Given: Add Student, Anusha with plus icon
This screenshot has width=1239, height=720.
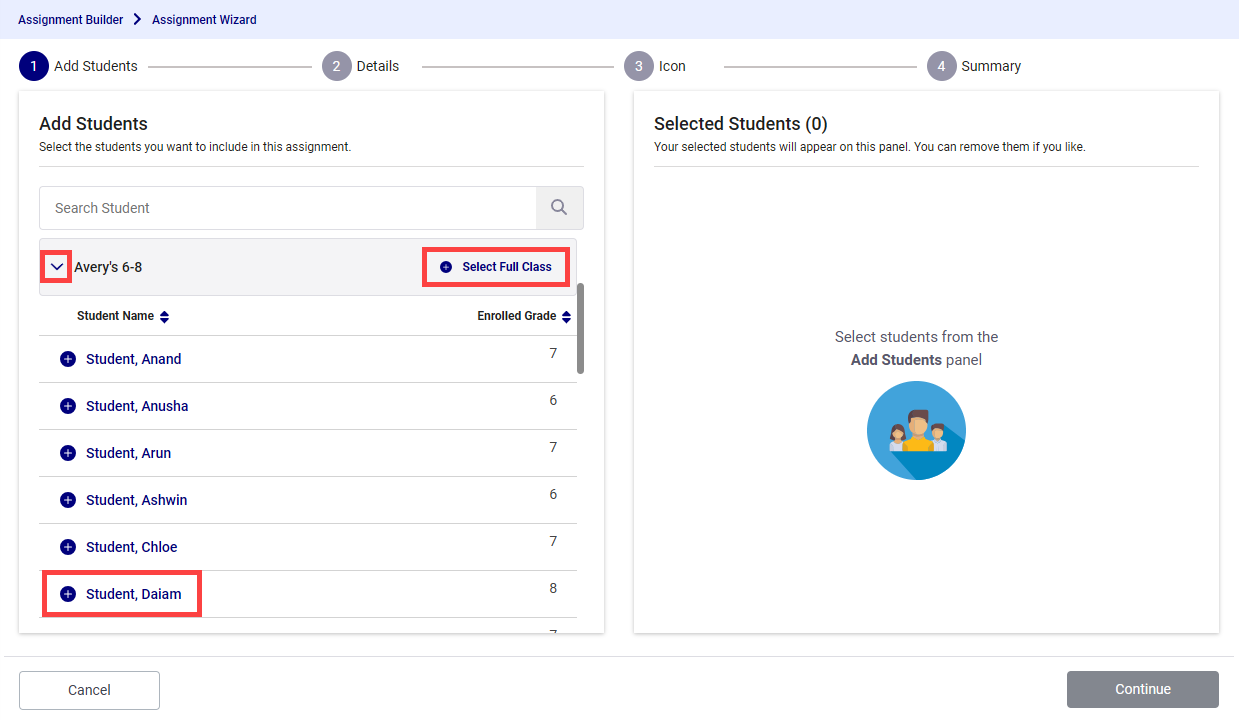Looking at the screenshot, I should 68,406.
